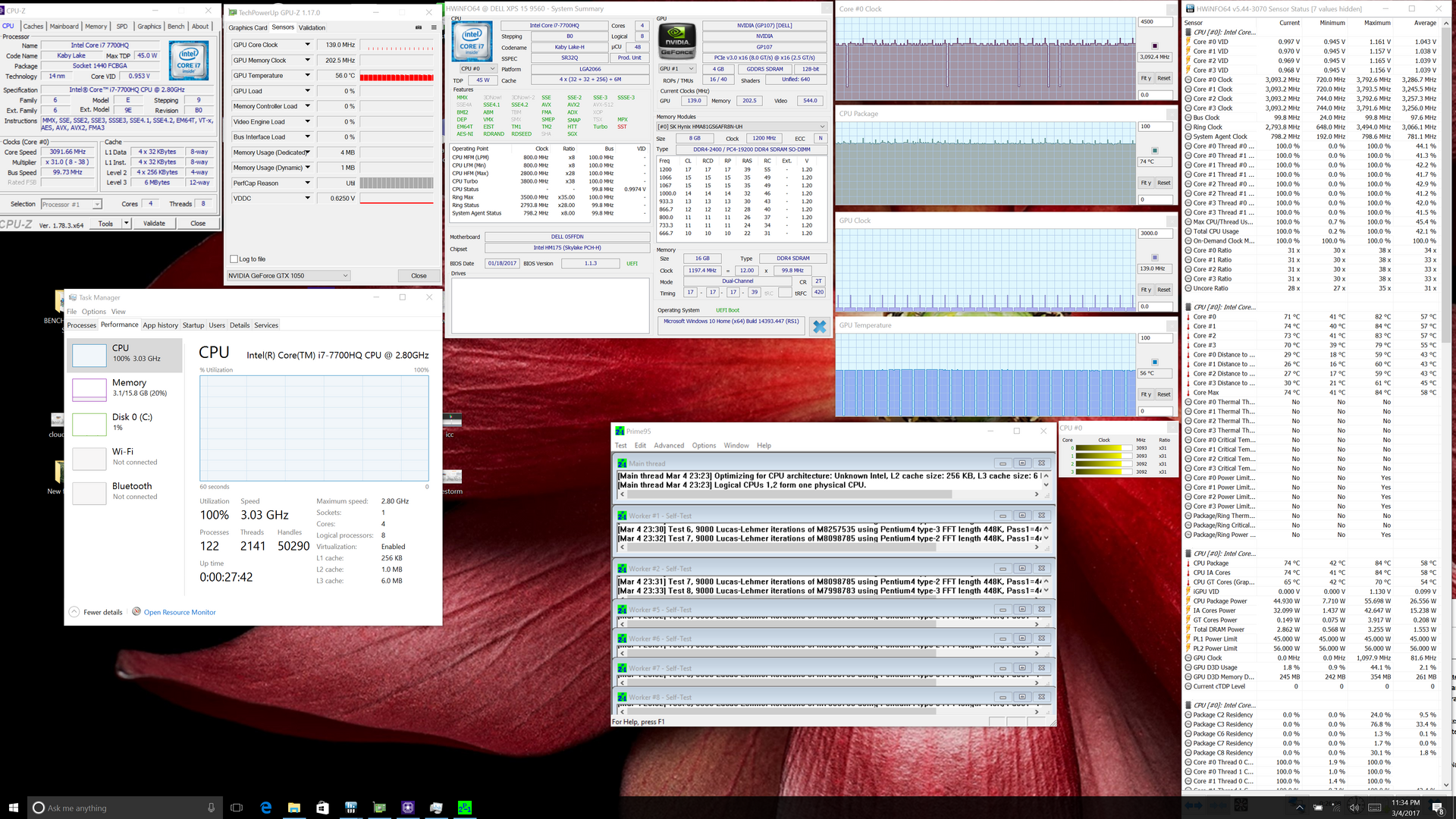
Task: Click the Open Resource Monitor icon
Action: (136, 611)
